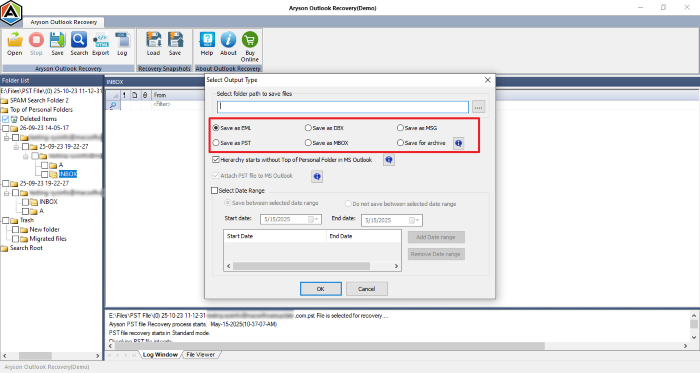Toggle Hierarchy starts without Top of Personal Folder

pyautogui.click(x=216, y=160)
